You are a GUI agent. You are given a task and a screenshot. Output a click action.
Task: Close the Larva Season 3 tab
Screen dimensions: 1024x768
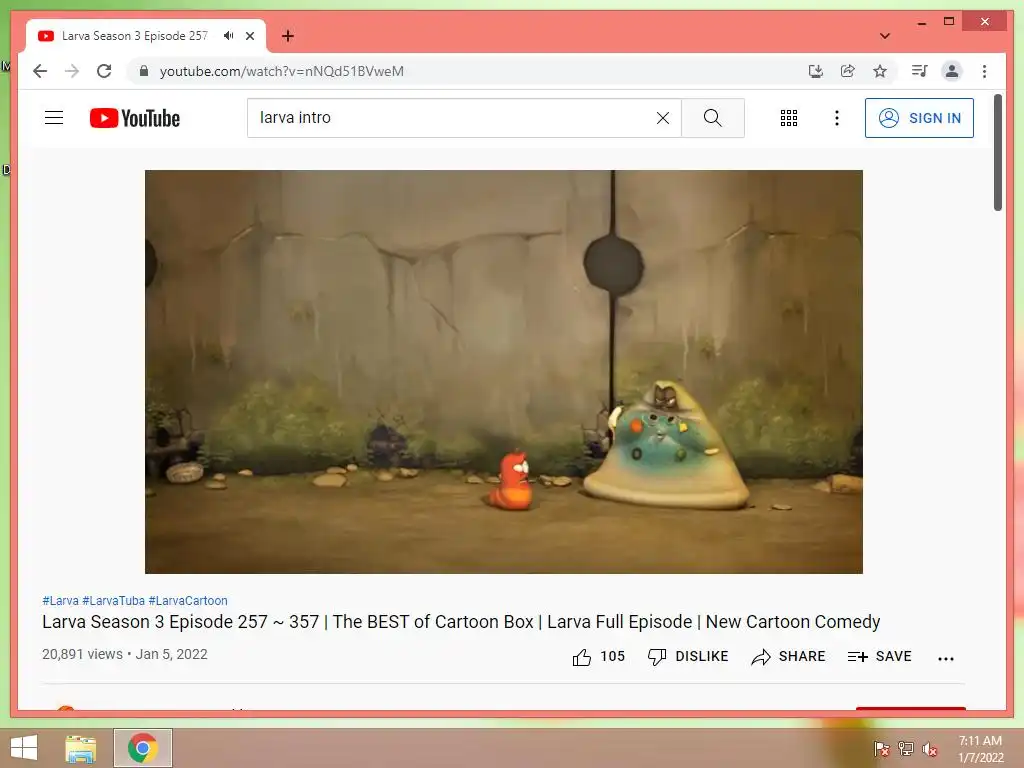pyautogui.click(x=250, y=36)
